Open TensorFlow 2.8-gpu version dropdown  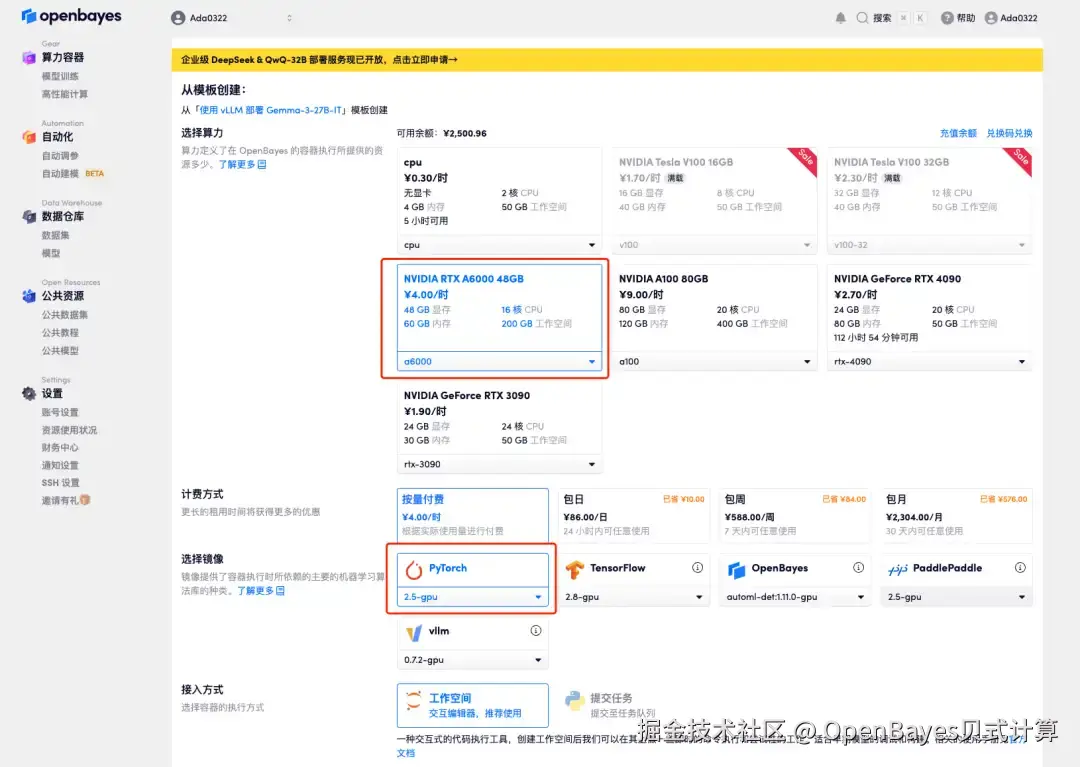coord(634,597)
